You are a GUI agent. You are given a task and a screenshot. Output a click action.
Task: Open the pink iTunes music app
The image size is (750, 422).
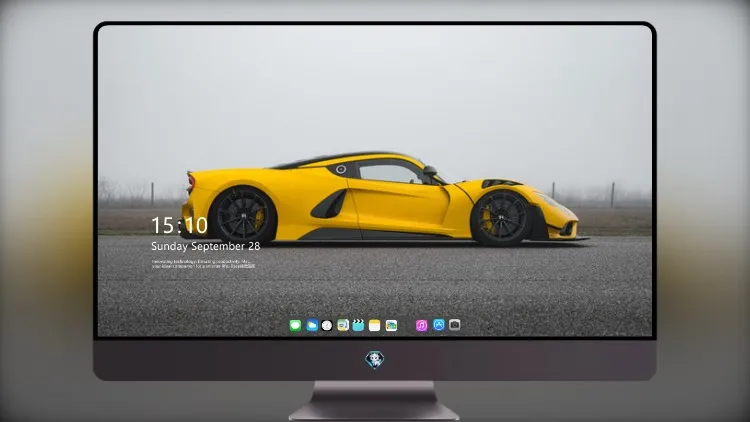click(x=421, y=325)
